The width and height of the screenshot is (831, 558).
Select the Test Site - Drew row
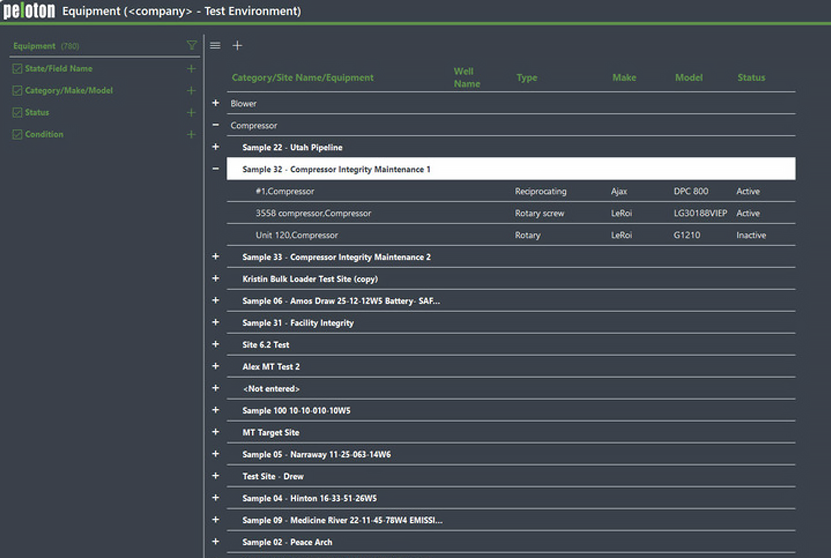[x=273, y=477]
